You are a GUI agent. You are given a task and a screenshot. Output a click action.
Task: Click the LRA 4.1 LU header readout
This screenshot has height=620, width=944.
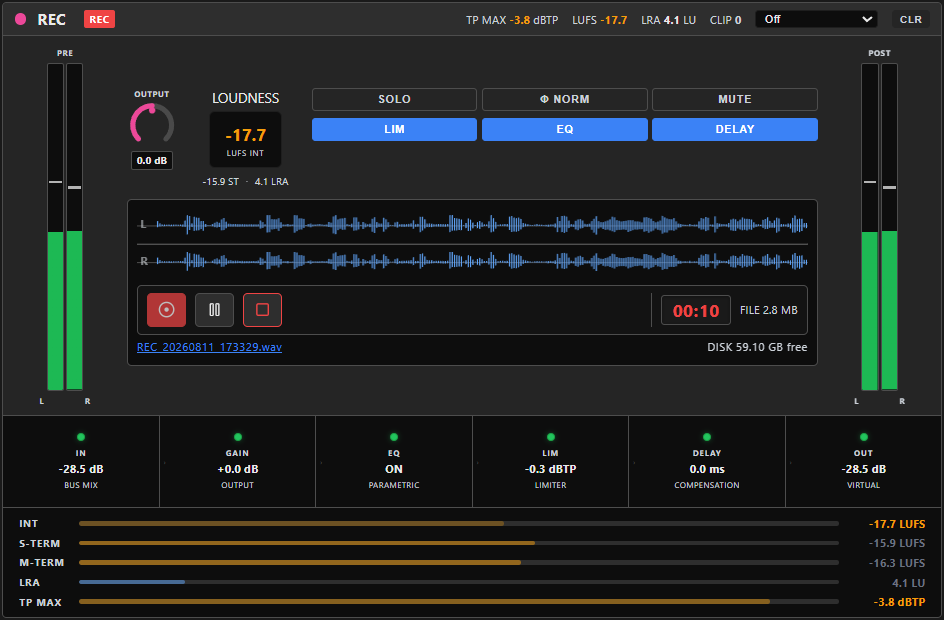click(x=668, y=20)
